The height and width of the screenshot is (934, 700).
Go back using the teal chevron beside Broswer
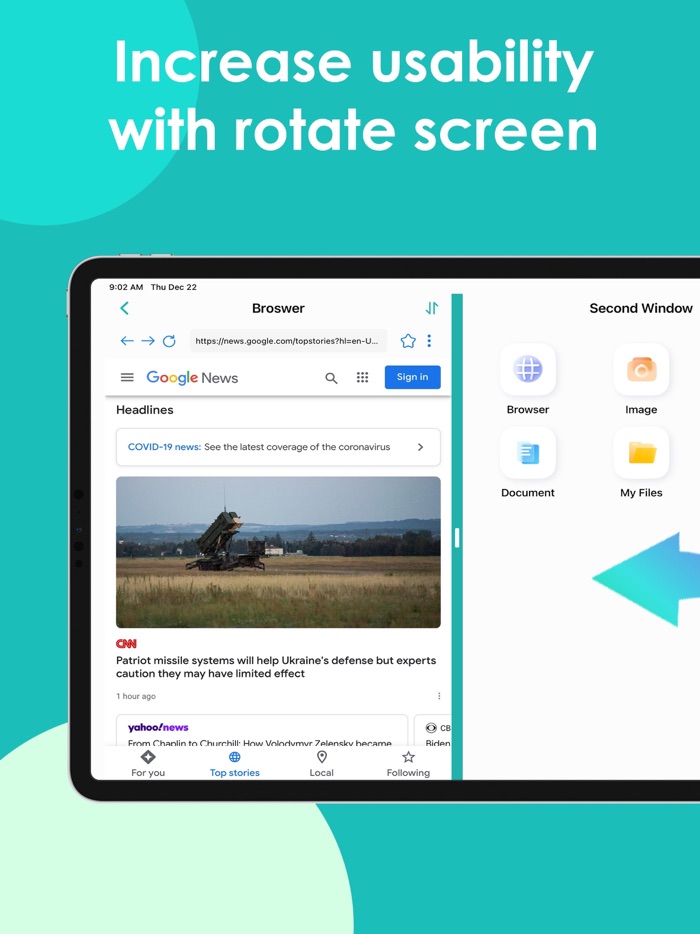(x=125, y=308)
